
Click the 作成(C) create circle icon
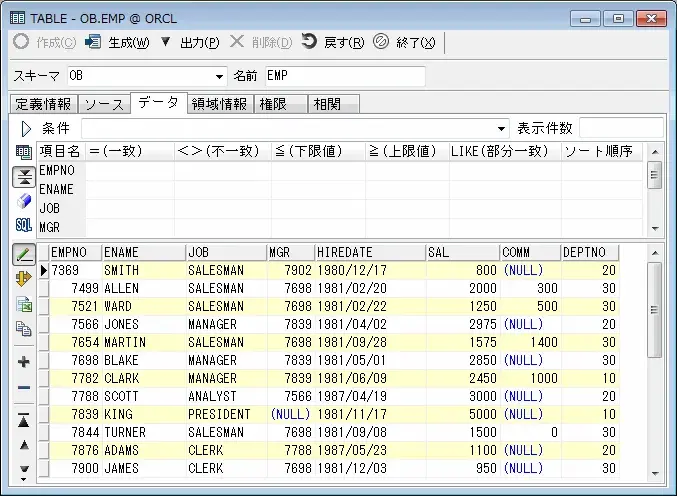click(x=21, y=42)
